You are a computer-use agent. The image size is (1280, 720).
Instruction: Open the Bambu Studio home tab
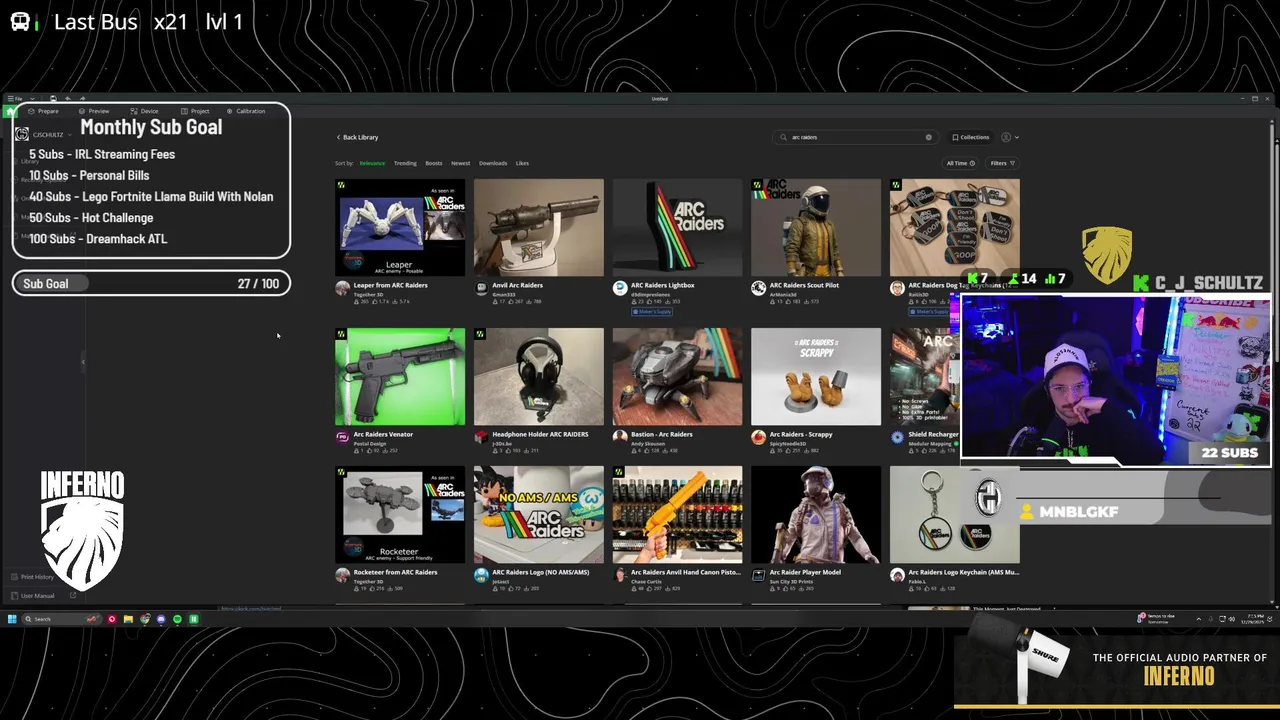coord(11,111)
